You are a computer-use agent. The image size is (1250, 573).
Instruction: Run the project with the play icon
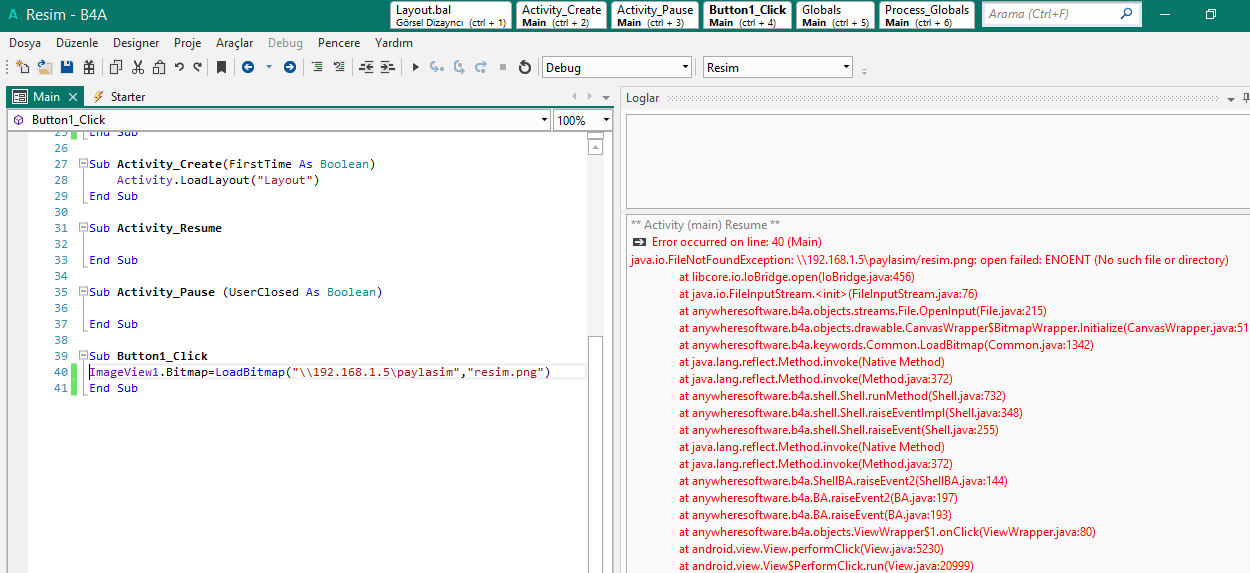416,67
